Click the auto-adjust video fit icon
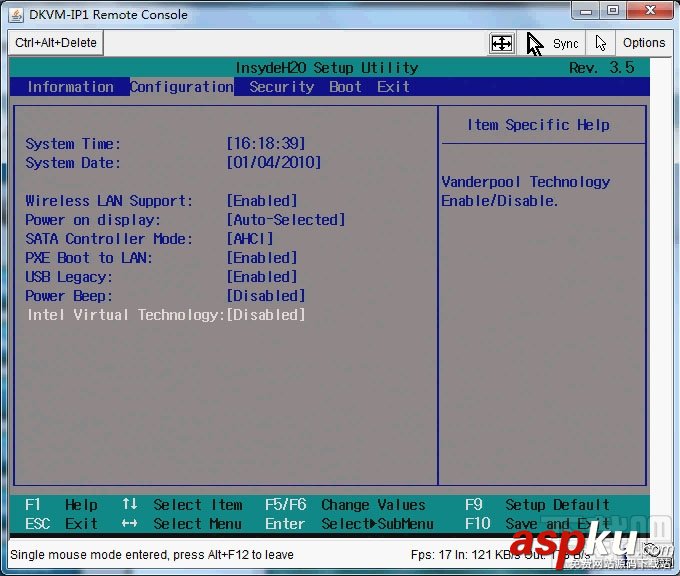 pyautogui.click(x=502, y=43)
